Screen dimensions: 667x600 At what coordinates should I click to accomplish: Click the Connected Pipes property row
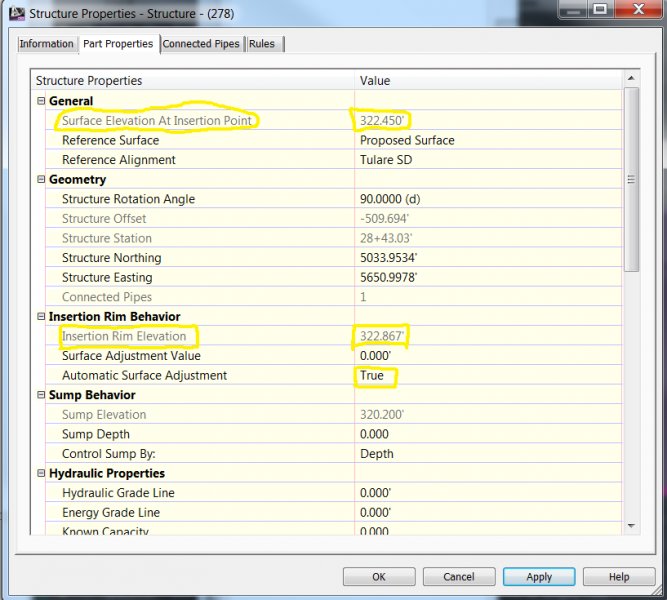334,297
